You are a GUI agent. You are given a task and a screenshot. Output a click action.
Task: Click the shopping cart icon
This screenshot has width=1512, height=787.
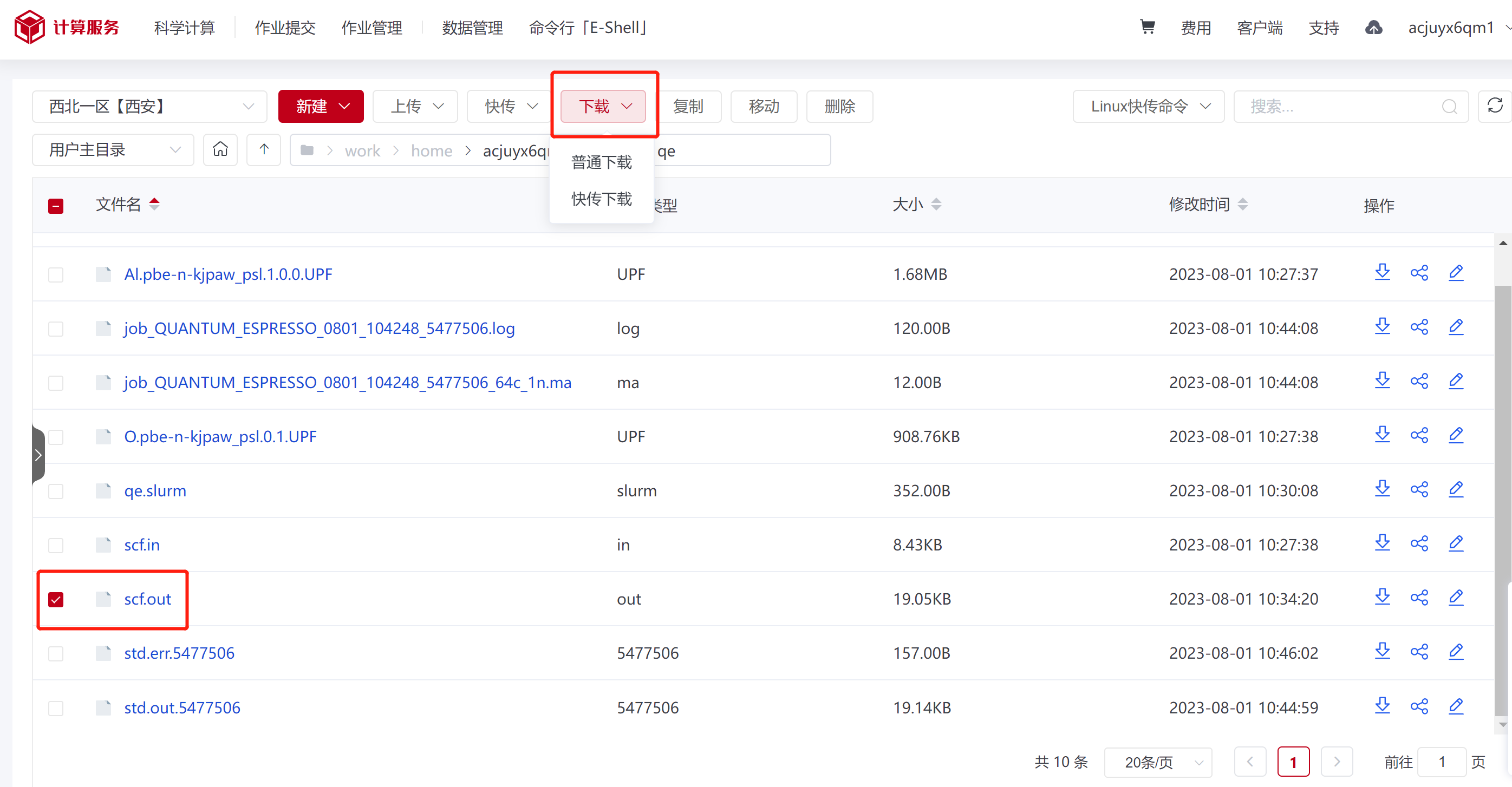coord(1147,27)
